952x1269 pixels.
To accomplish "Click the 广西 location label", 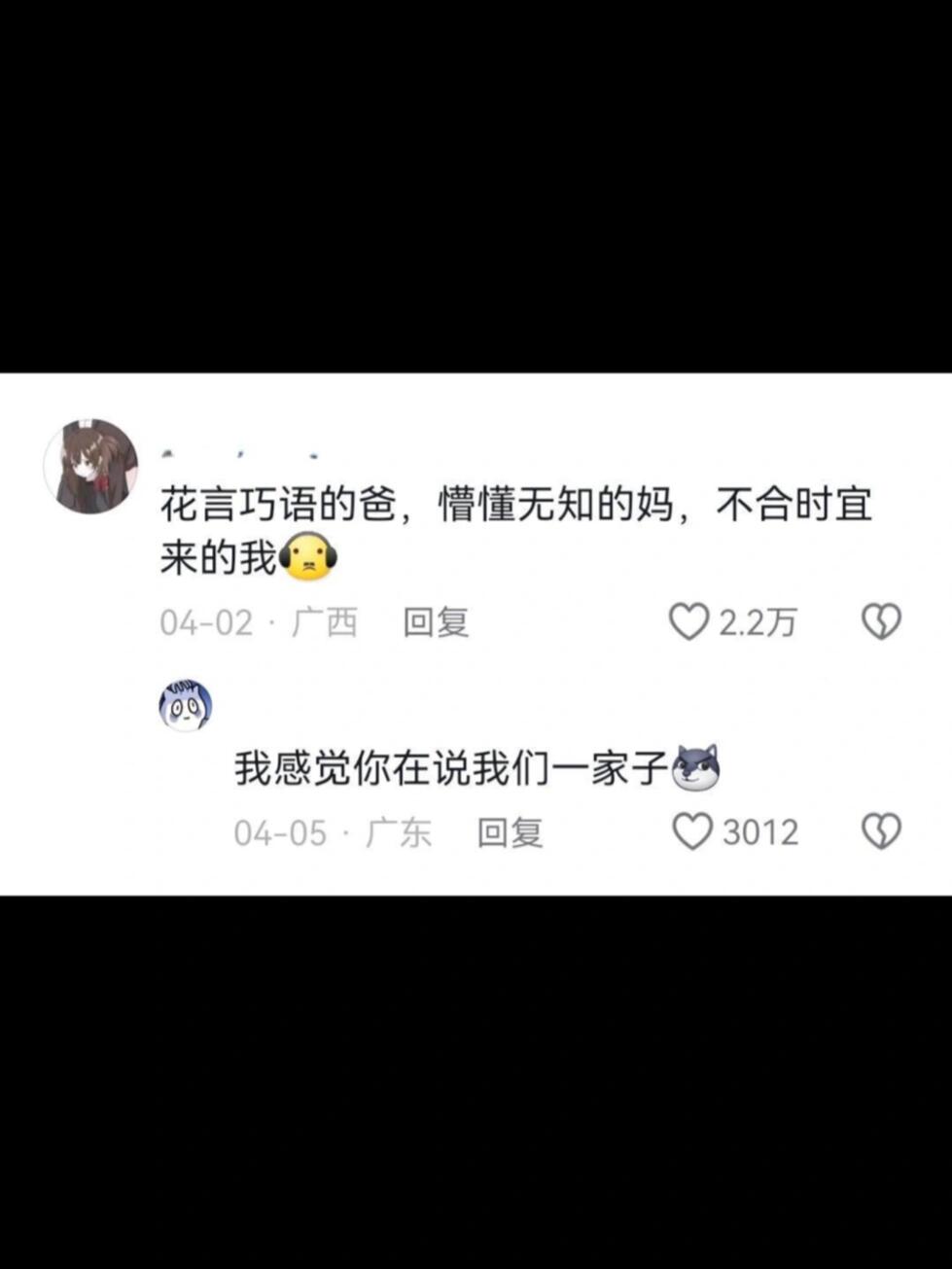I will pos(325,622).
